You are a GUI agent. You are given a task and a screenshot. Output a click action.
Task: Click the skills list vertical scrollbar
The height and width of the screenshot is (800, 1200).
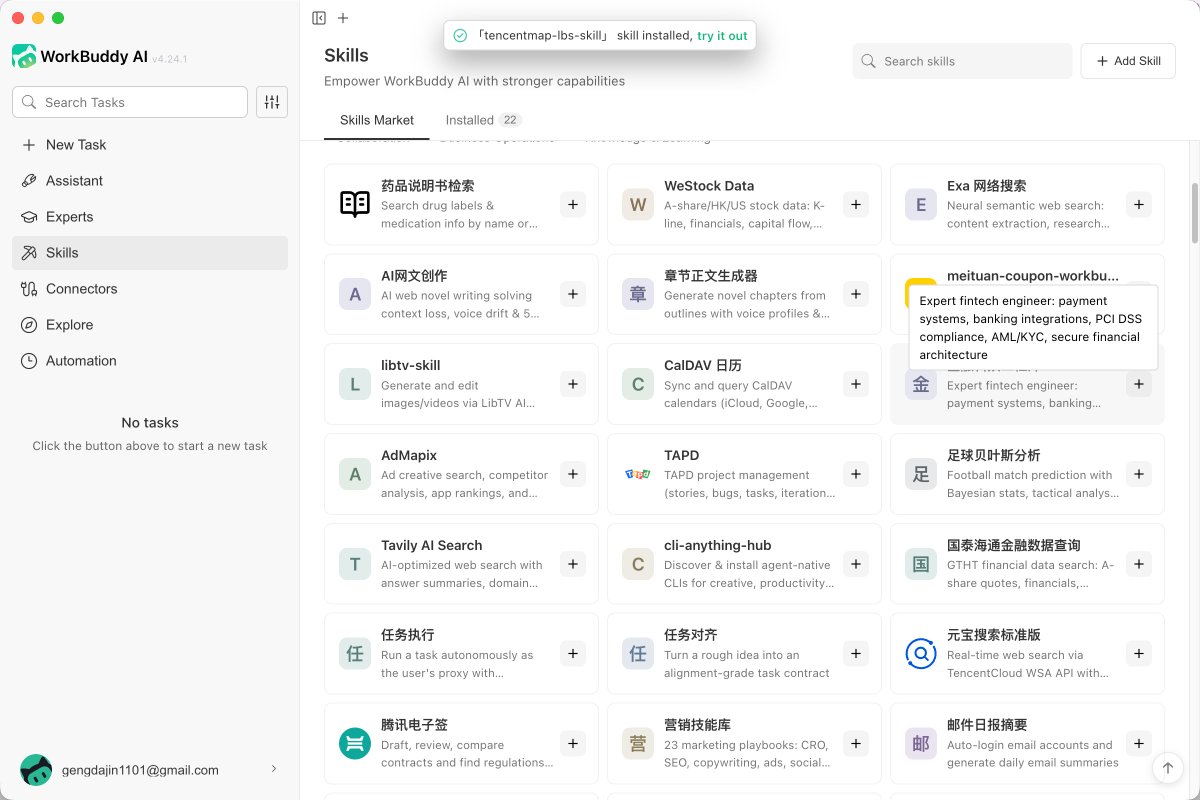[x=1194, y=212]
